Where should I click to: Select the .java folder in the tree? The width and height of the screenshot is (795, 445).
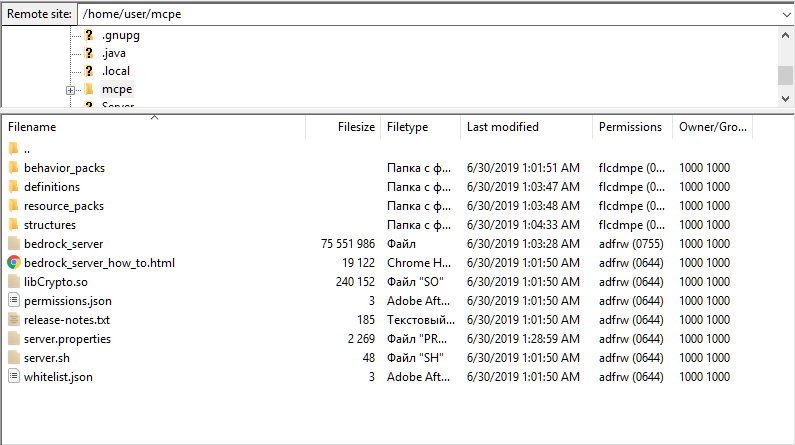pyautogui.click(x=114, y=53)
